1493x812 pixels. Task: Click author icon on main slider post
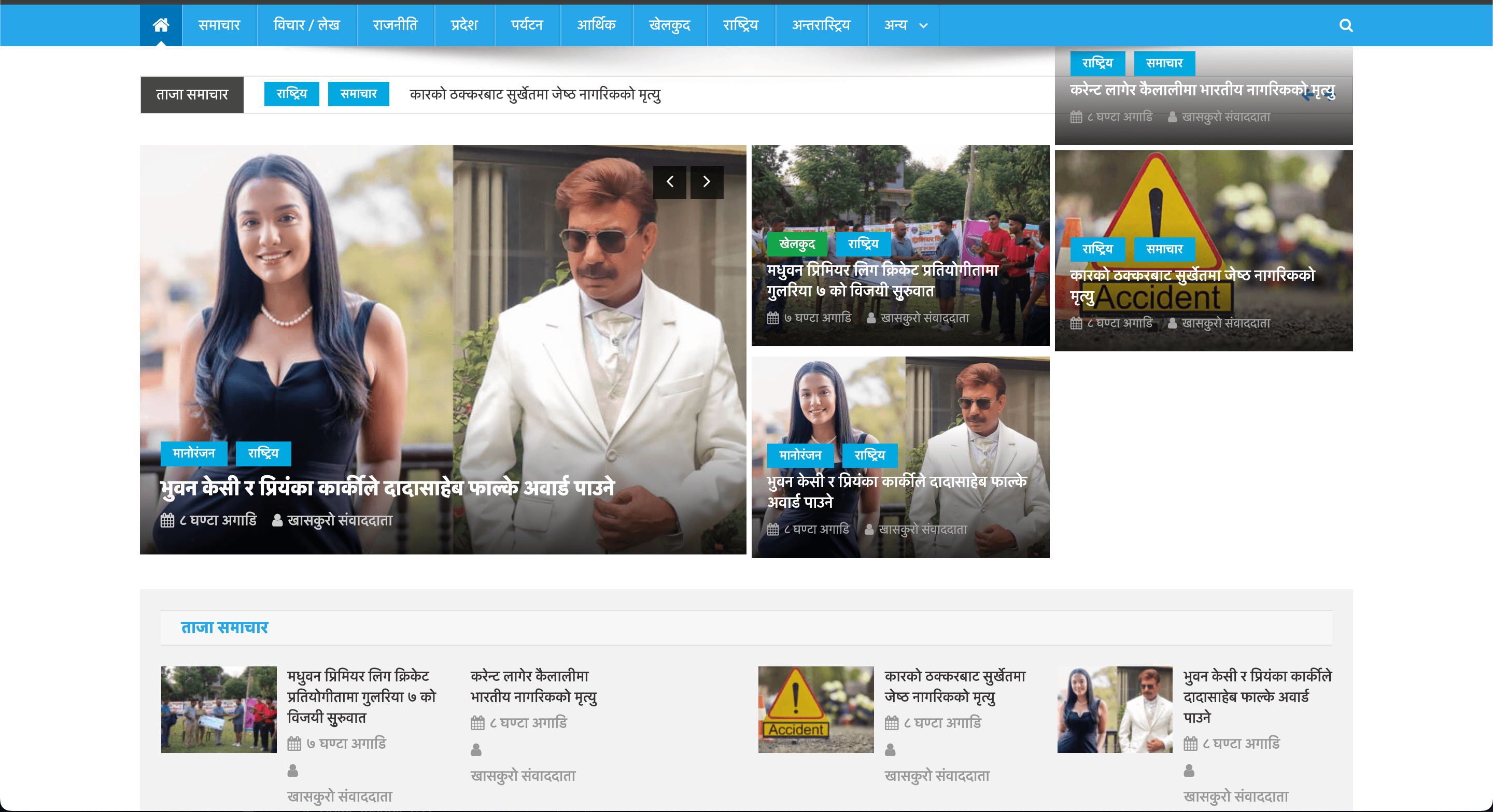click(277, 520)
